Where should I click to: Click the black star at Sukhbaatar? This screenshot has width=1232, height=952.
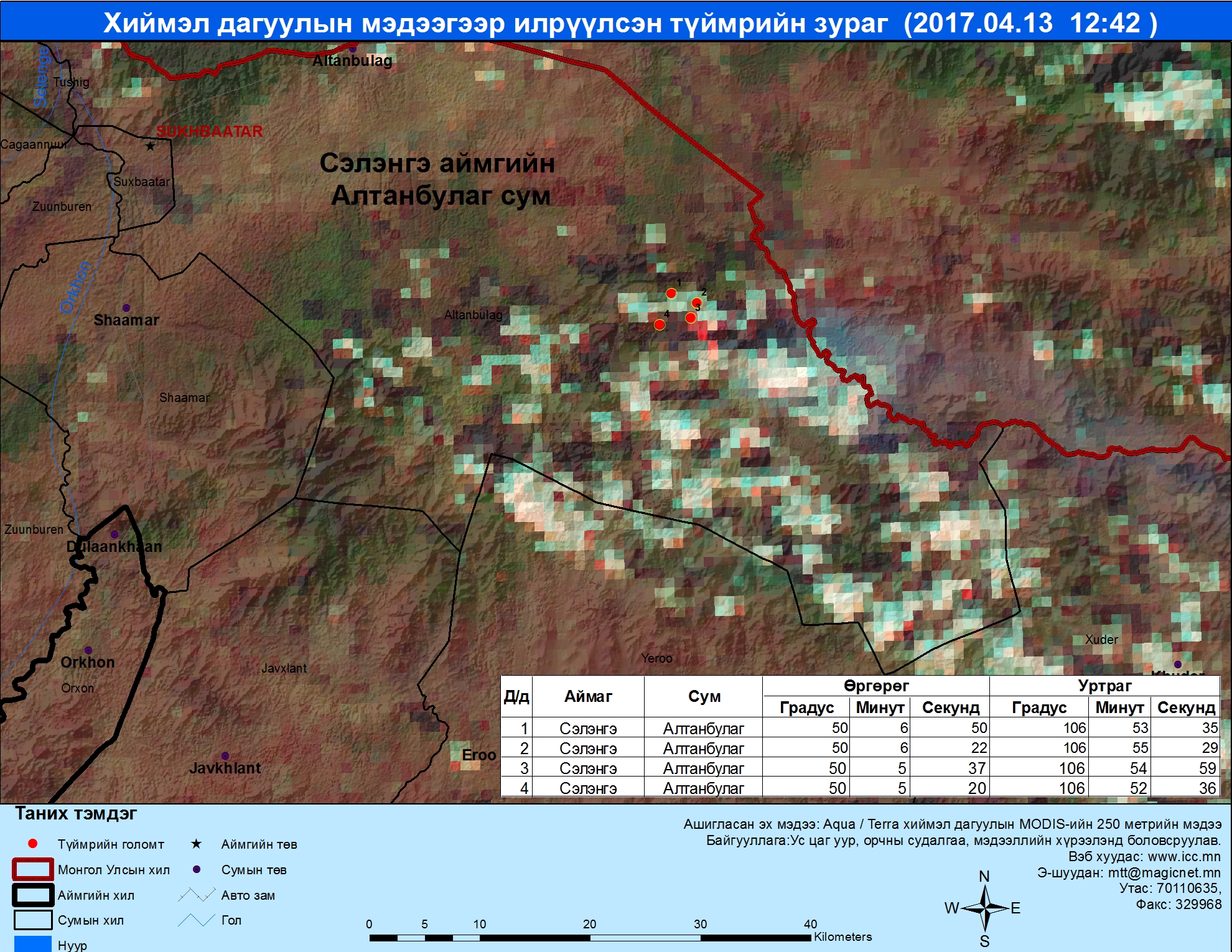[x=150, y=146]
